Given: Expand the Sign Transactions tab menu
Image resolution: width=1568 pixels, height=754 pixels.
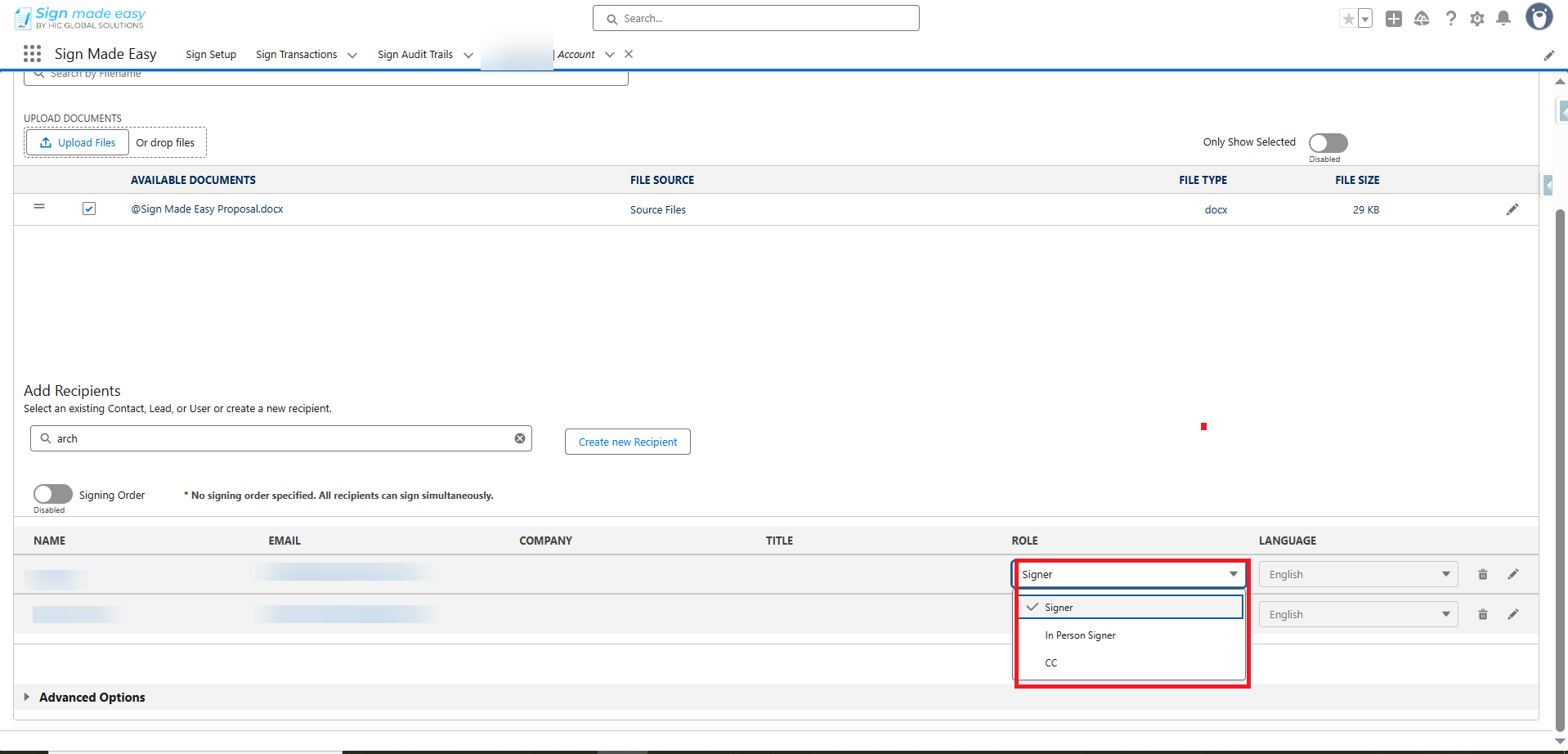Looking at the screenshot, I should click(x=352, y=55).
